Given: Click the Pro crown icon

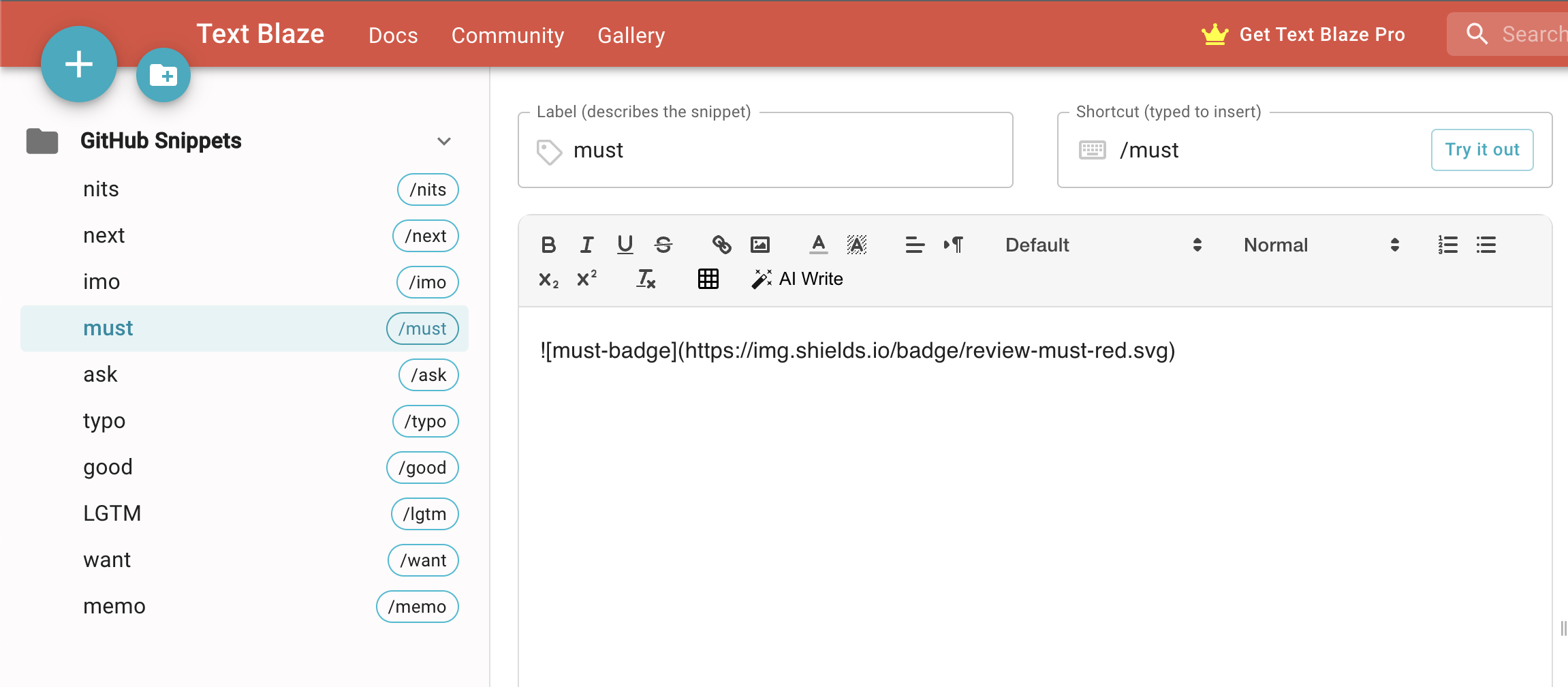Looking at the screenshot, I should [1214, 34].
